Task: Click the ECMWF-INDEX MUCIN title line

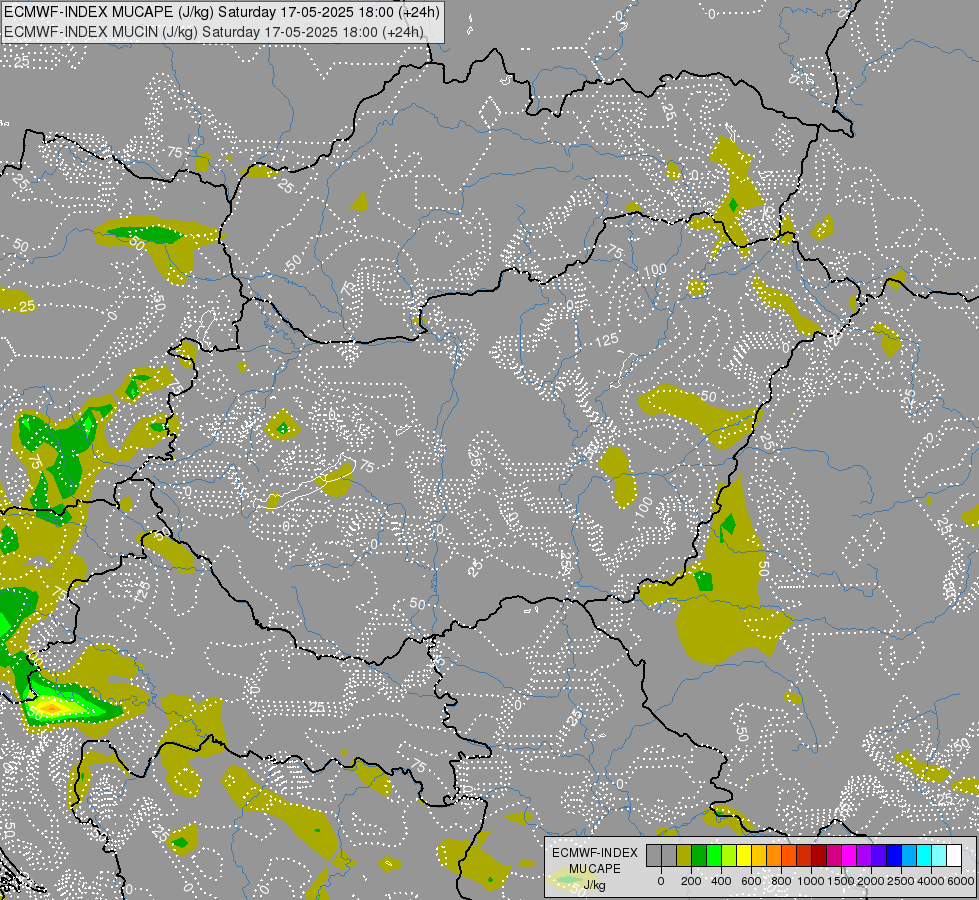Action: coord(214,31)
